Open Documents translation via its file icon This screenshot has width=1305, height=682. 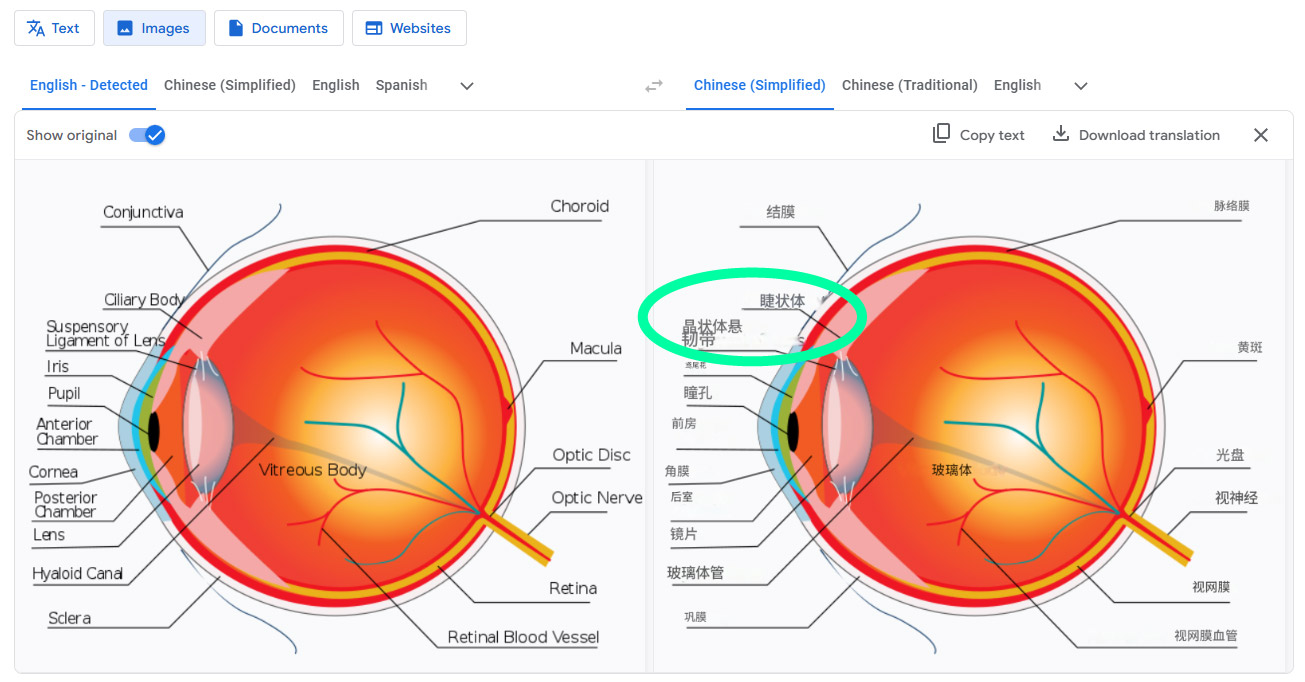(237, 28)
